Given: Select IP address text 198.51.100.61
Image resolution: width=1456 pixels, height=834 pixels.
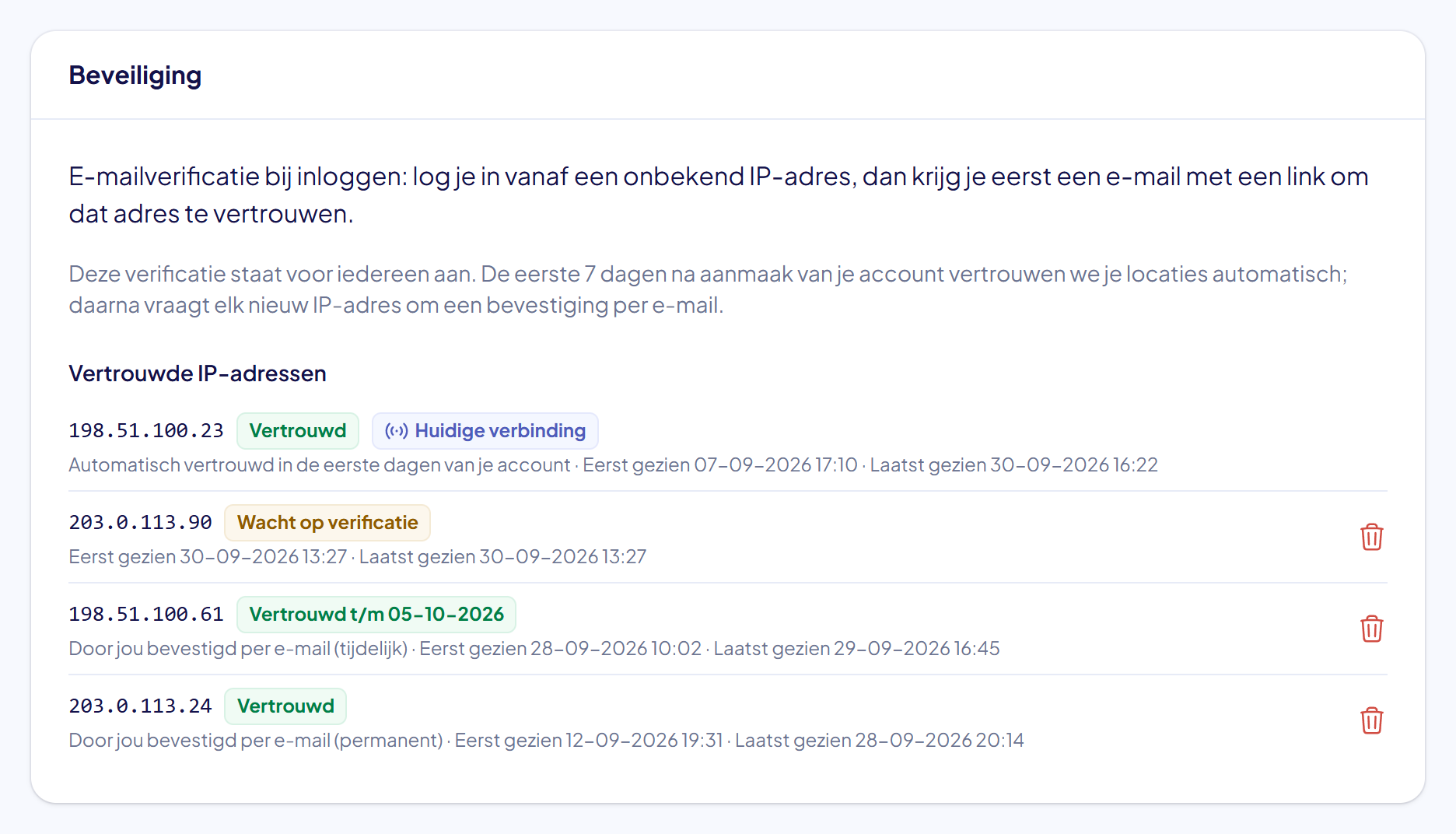Looking at the screenshot, I should coord(146,615).
